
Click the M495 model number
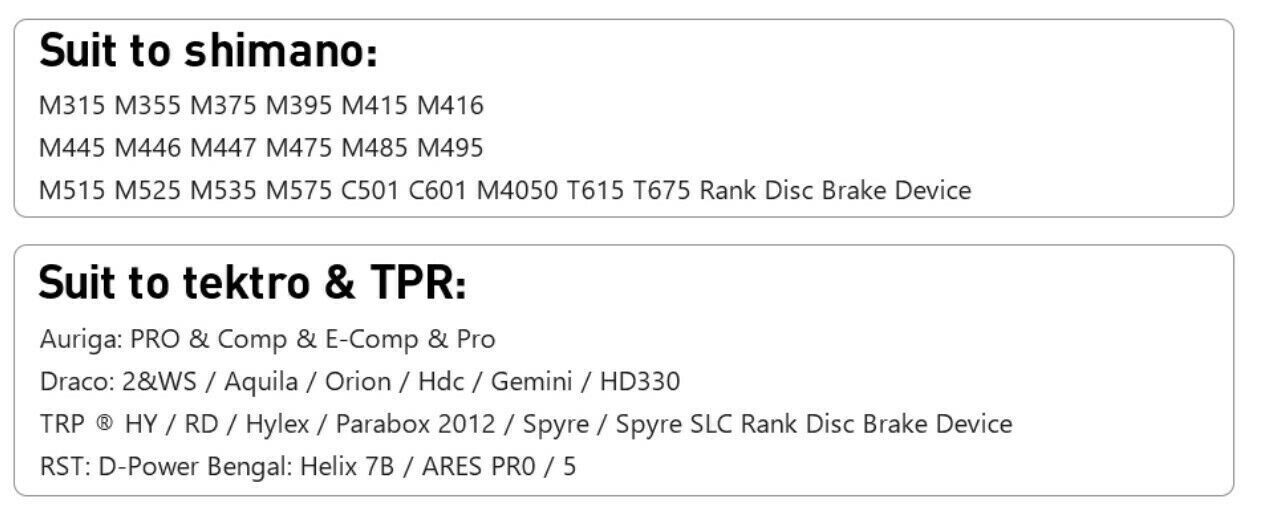pyautogui.click(x=450, y=148)
